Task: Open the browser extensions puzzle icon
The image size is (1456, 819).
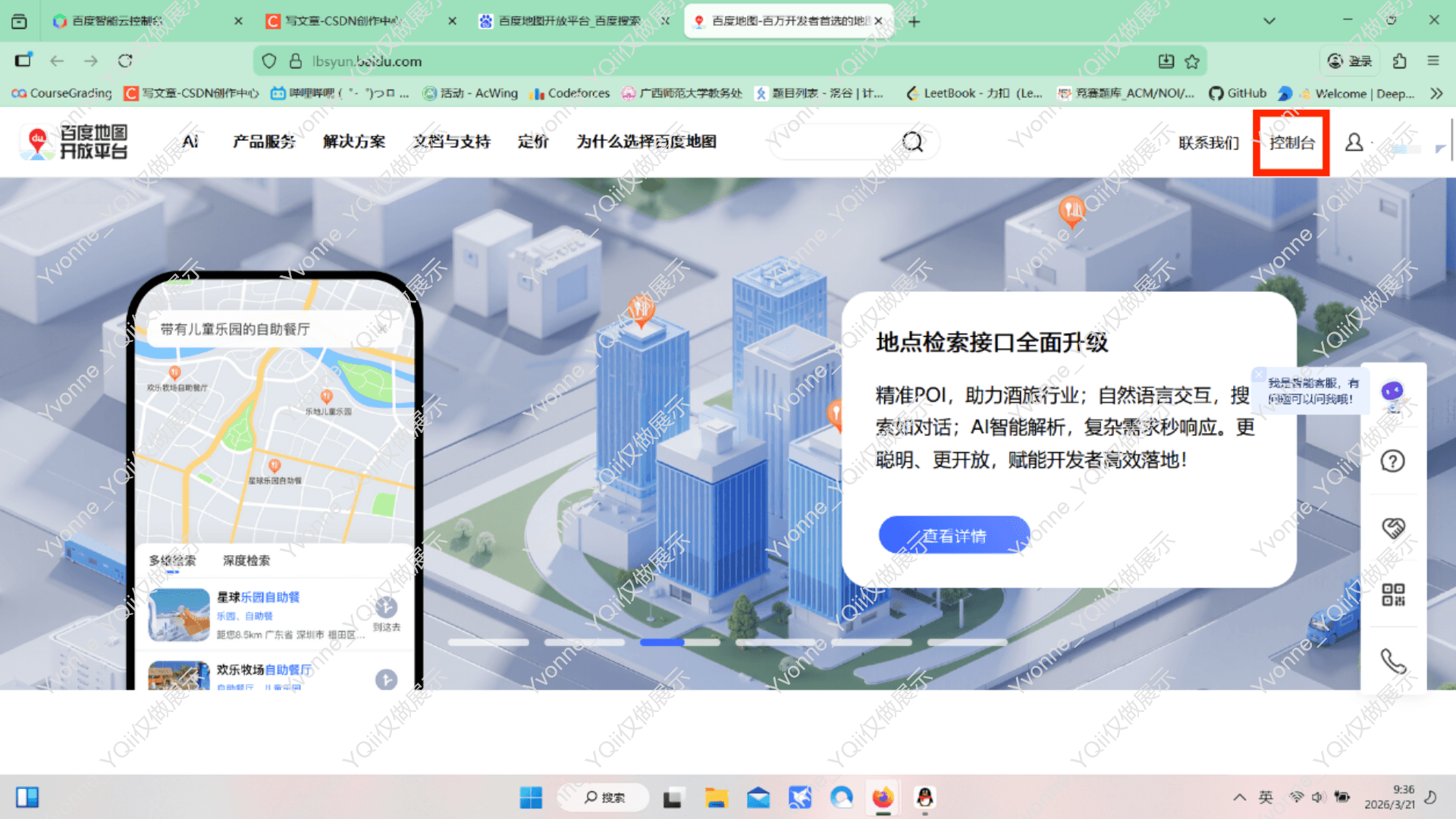Action: tap(1400, 61)
